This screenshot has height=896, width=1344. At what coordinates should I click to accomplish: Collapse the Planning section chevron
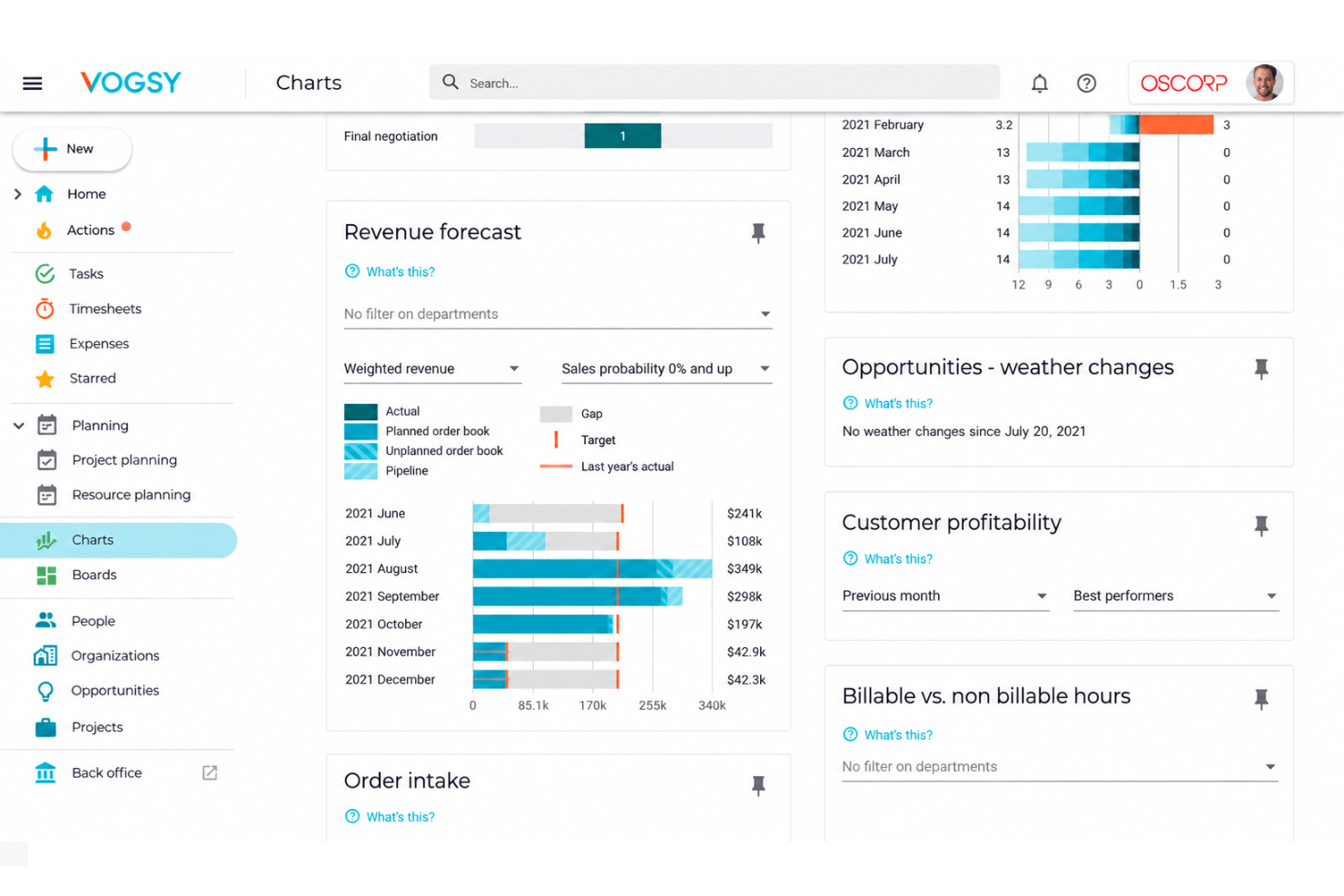[x=18, y=425]
